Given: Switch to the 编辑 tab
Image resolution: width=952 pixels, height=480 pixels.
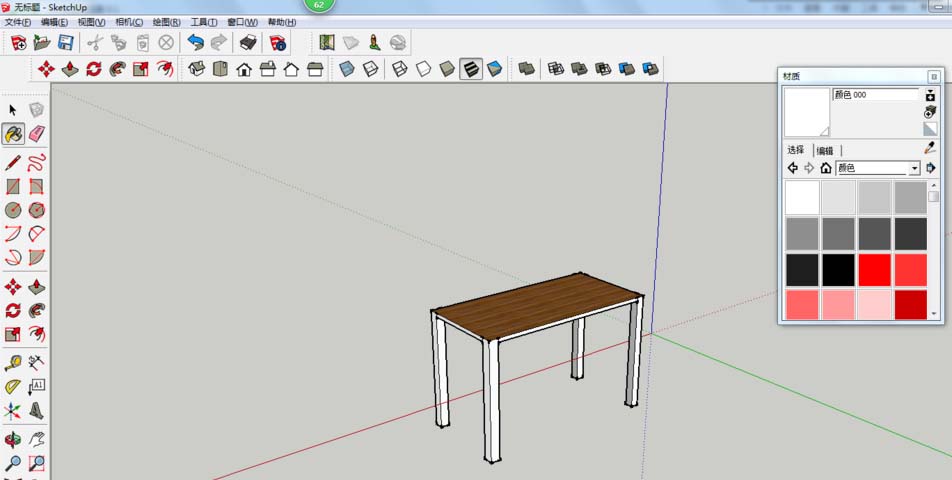Looking at the screenshot, I should [x=825, y=150].
